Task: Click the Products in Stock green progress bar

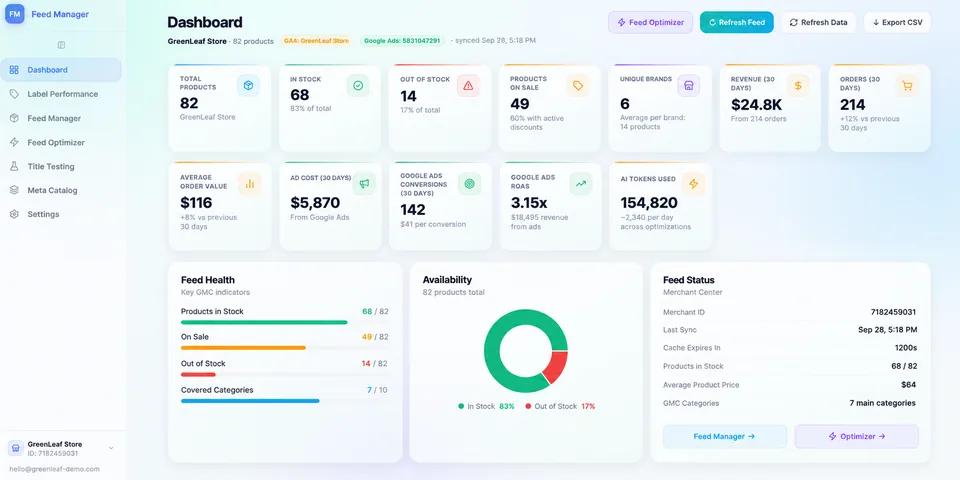Action: click(x=264, y=322)
